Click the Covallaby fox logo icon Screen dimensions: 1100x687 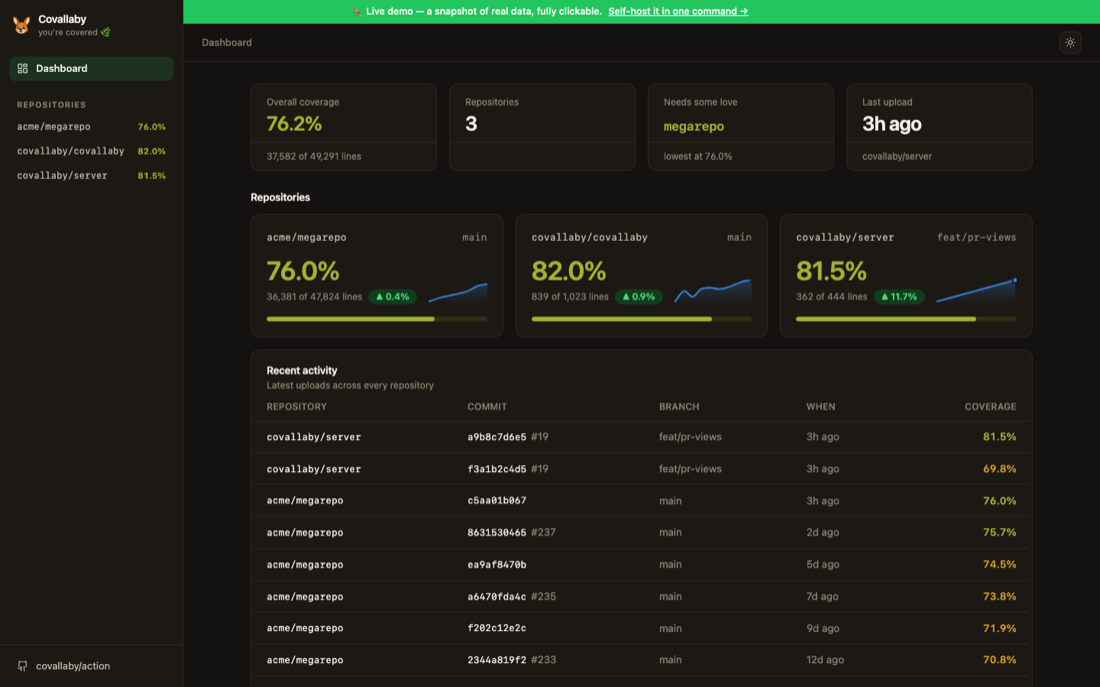[x=22, y=25]
